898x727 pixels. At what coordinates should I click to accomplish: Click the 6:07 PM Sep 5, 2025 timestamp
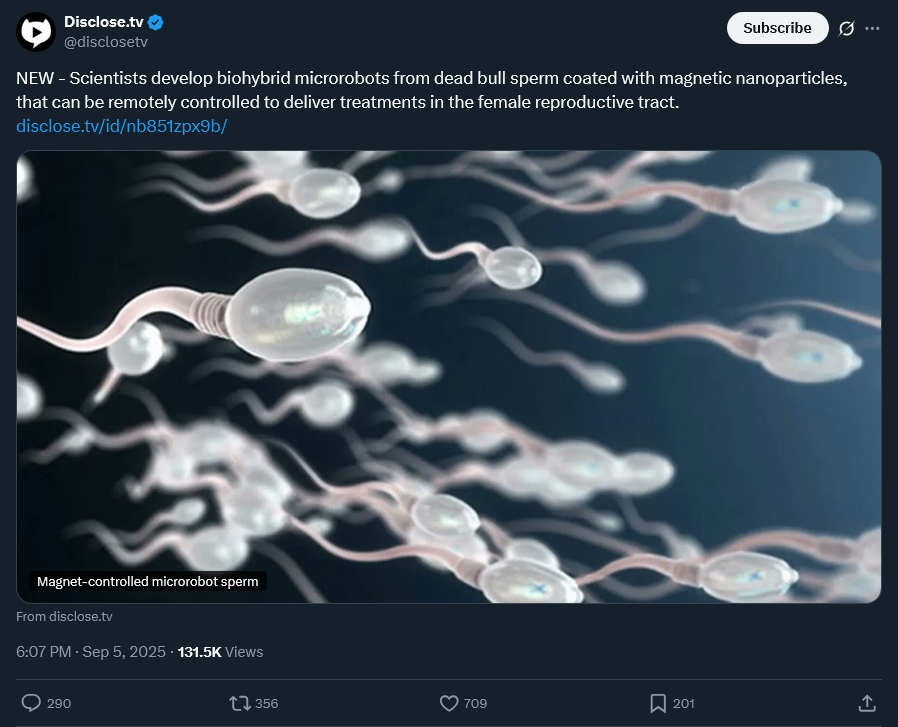(89, 652)
